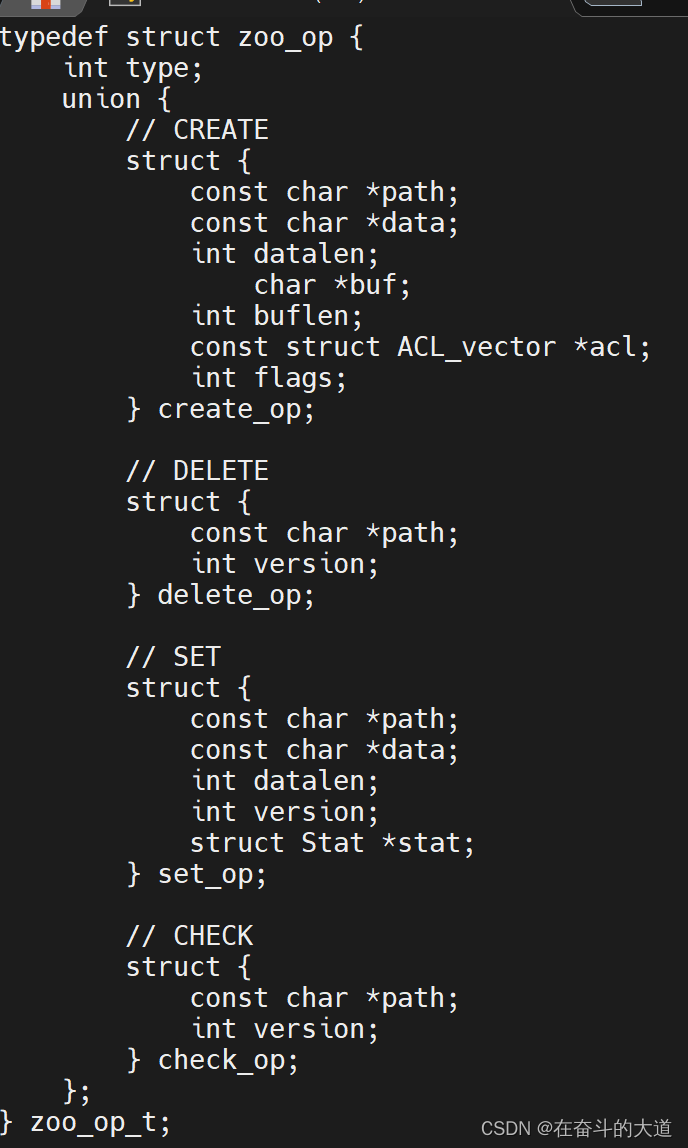The height and width of the screenshot is (1148, 688).
Task: Click the '} set_op;' line
Action: click(197, 874)
